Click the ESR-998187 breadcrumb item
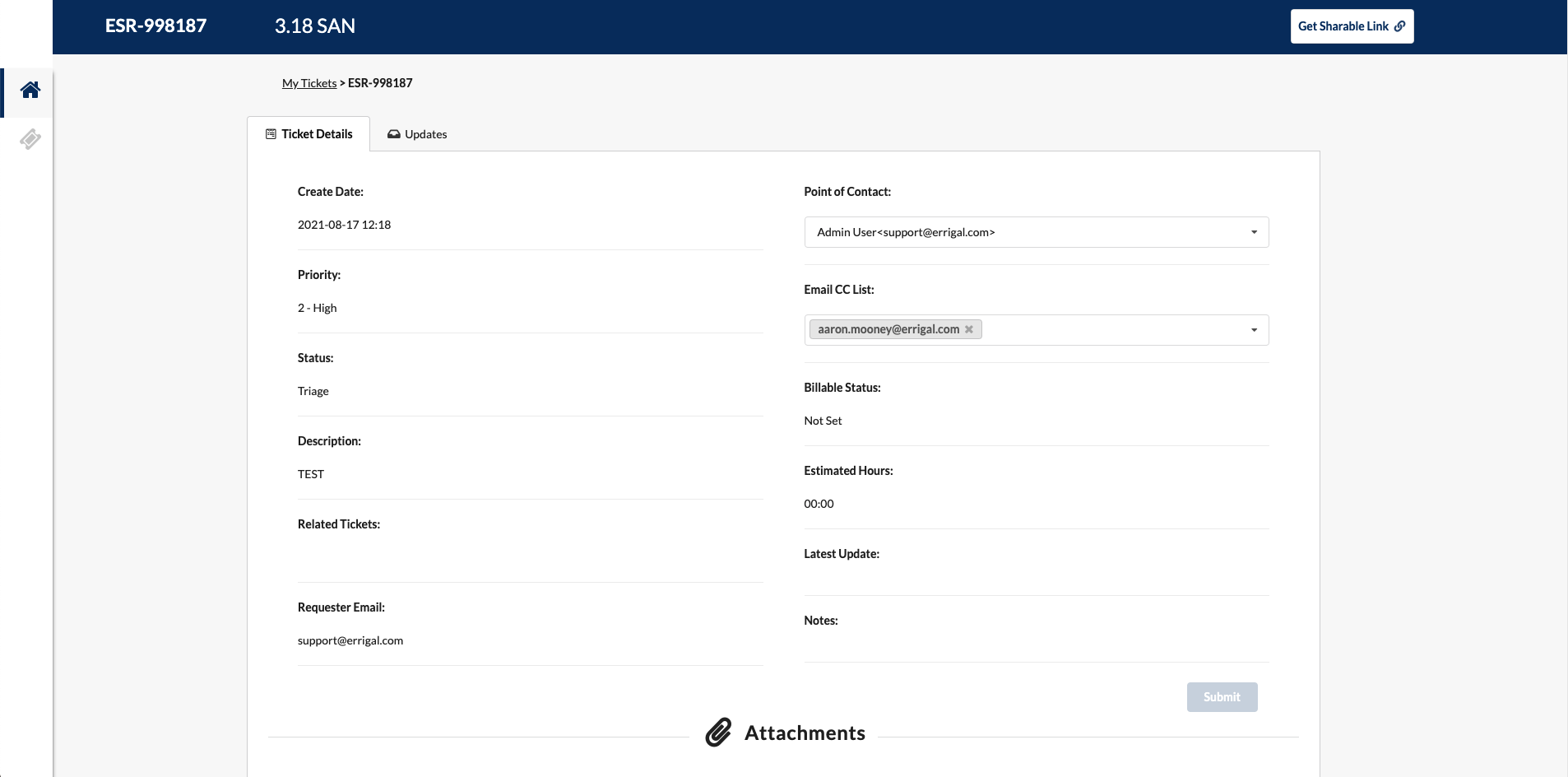Viewport: 1568px width, 777px height. [x=380, y=83]
